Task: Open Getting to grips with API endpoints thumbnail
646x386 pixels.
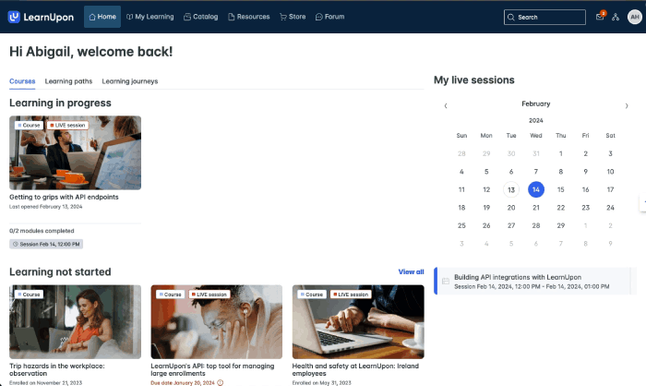Action: click(x=75, y=153)
